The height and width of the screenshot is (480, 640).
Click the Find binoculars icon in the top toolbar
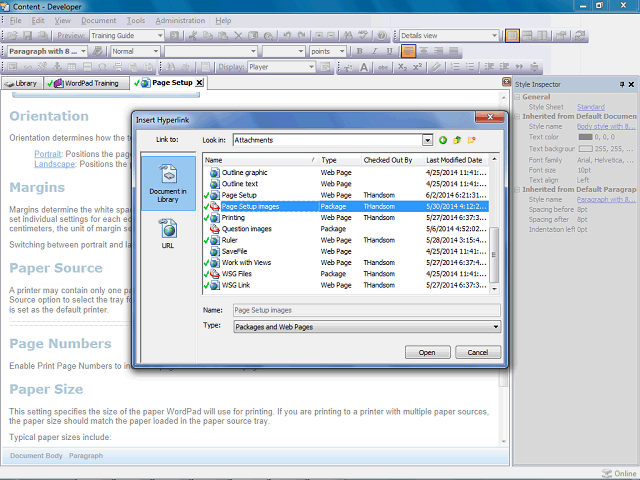pos(348,36)
